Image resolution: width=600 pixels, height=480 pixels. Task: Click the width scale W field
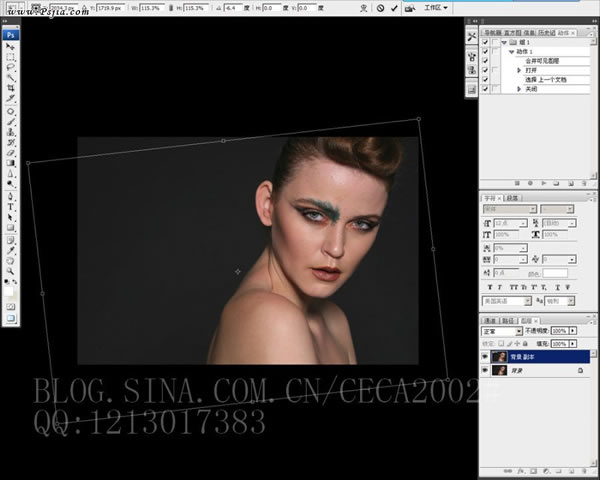point(152,8)
